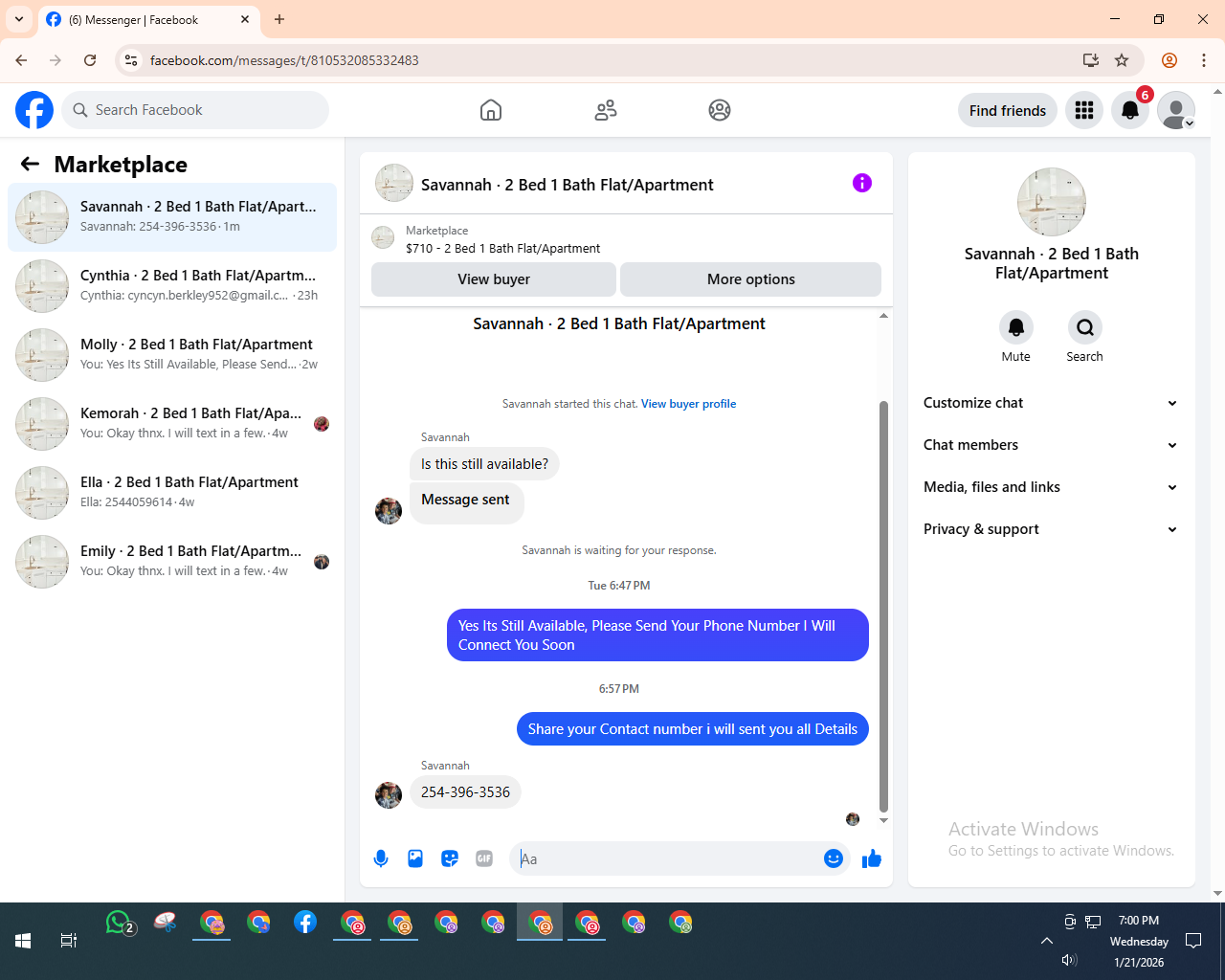Viewport: 1225px width, 980px height.
Task: Click the chat messages scrollbar
Action: click(x=883, y=606)
